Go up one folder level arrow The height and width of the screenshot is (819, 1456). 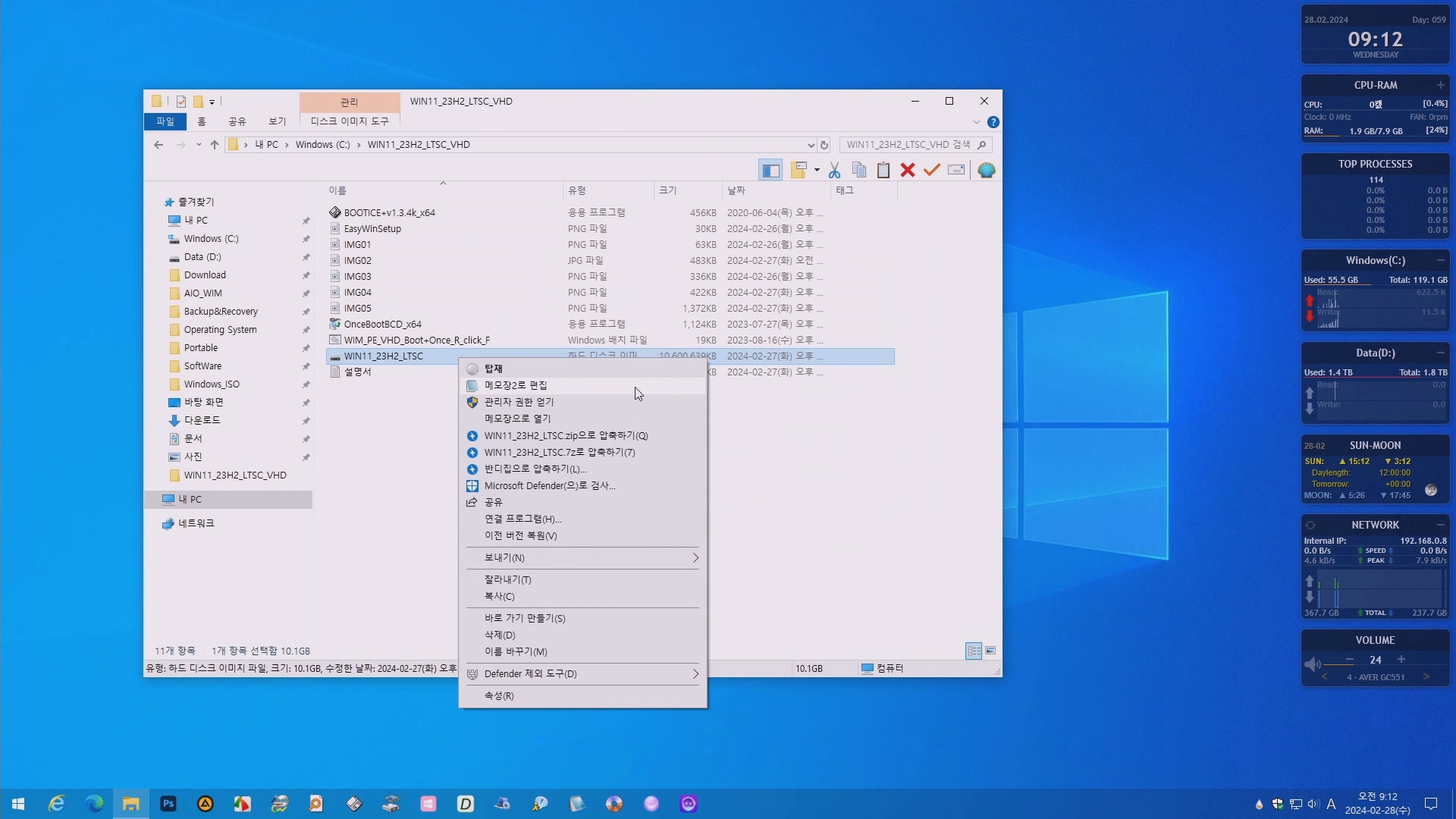pyautogui.click(x=215, y=145)
